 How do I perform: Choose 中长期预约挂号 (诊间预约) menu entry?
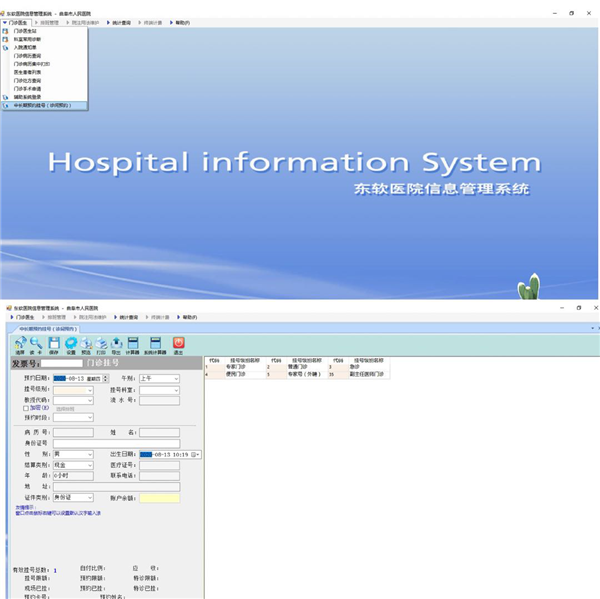point(42,105)
